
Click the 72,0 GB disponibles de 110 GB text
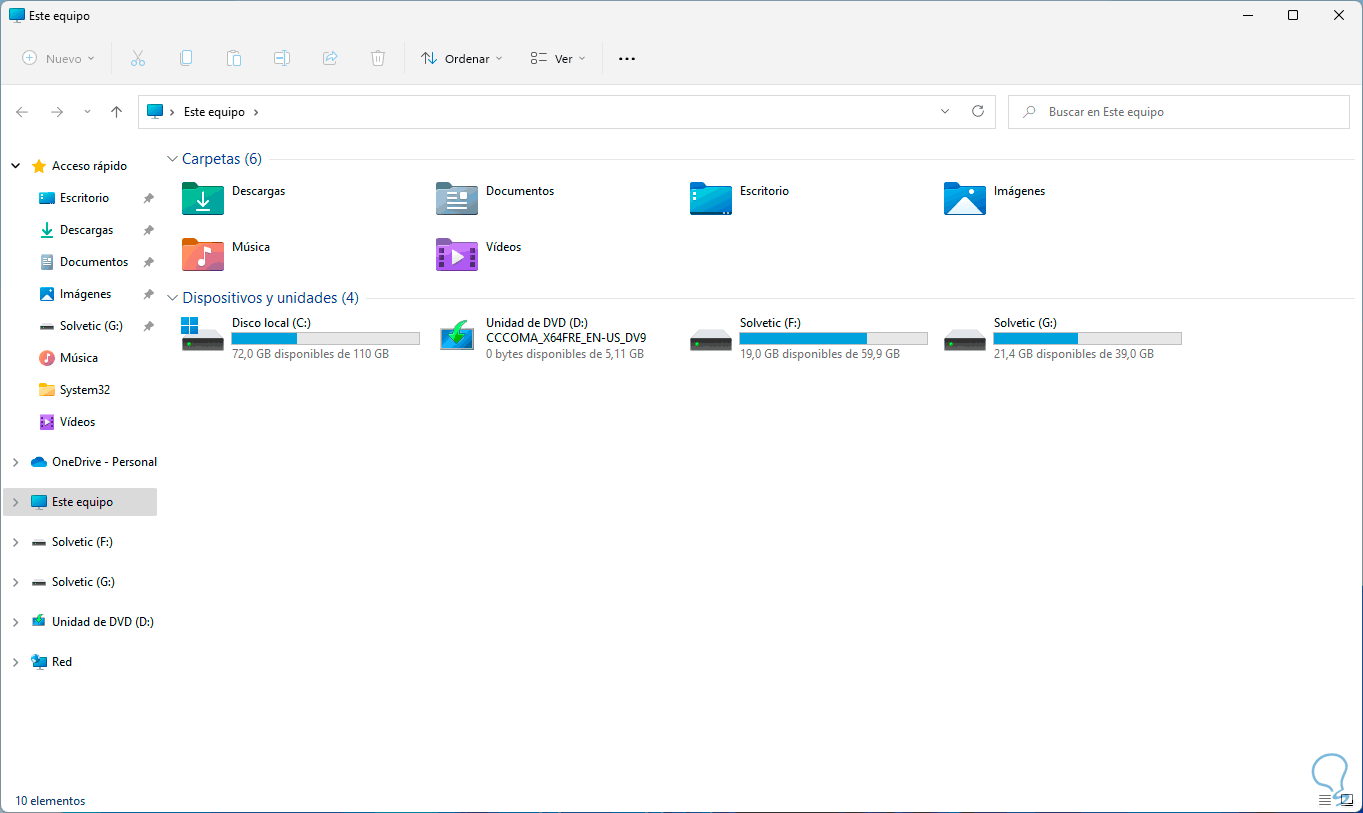(x=310, y=354)
